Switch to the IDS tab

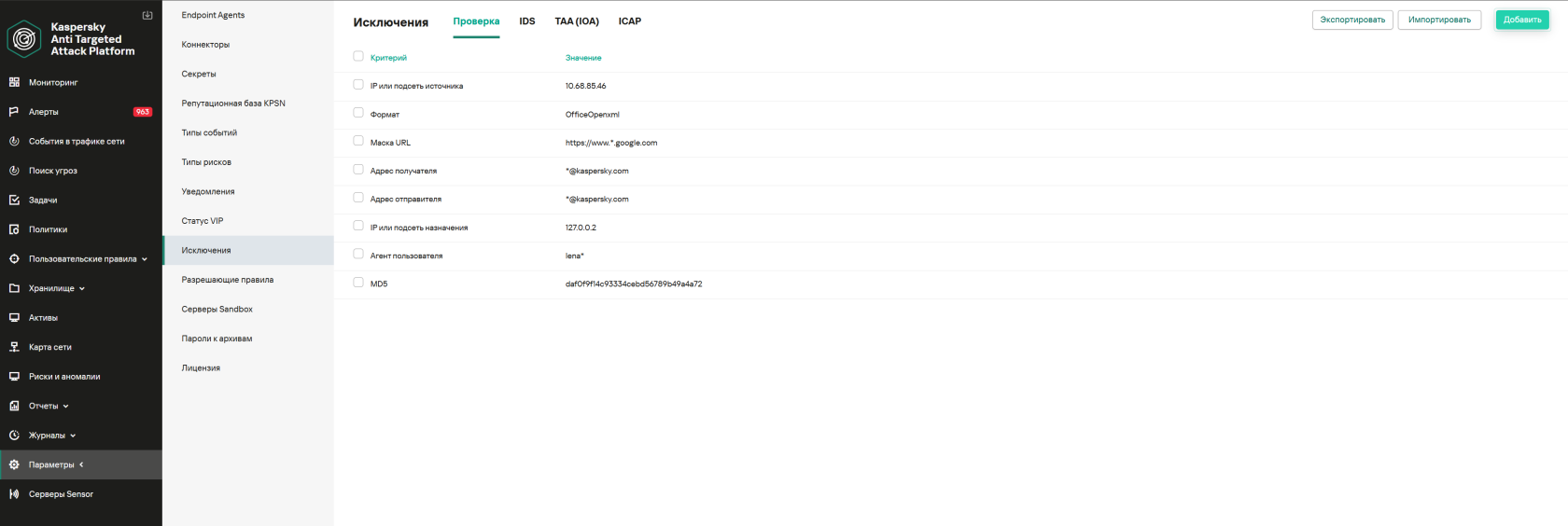click(x=527, y=21)
